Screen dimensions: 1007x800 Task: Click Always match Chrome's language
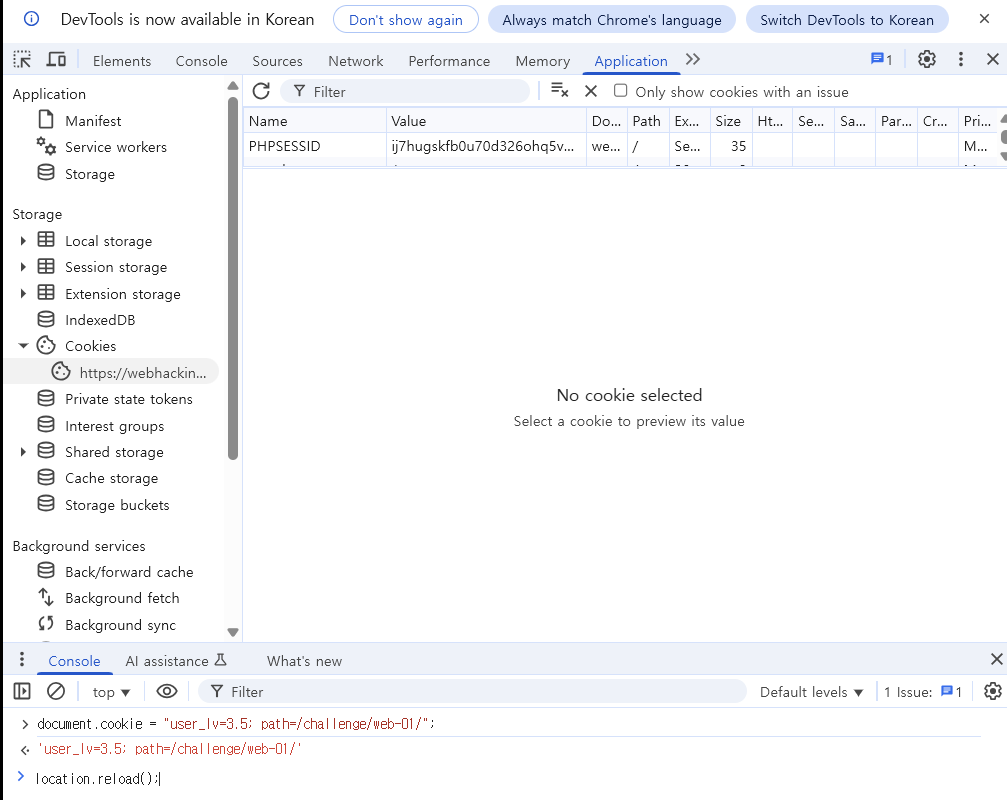pyautogui.click(x=612, y=19)
